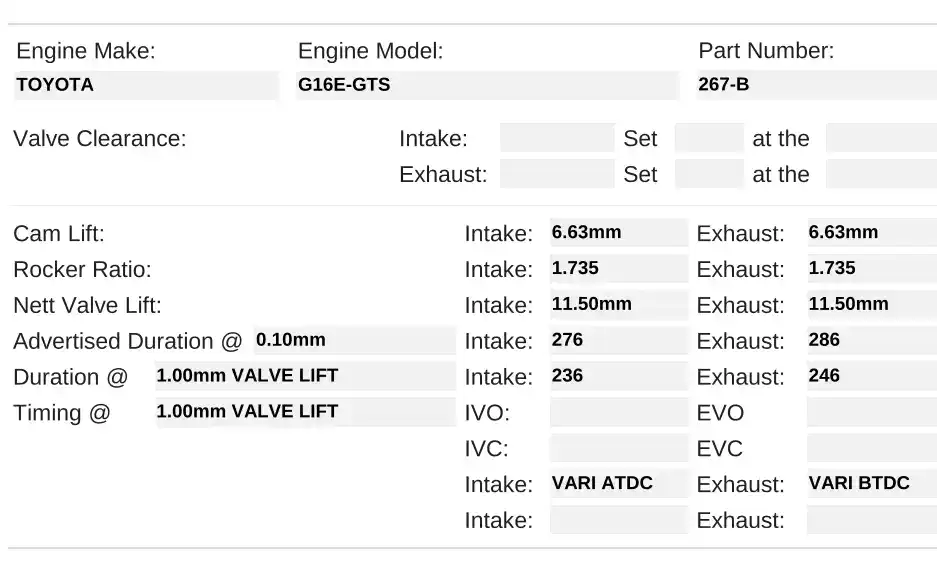Click the Set field beside Exhaust clearance
Viewport: 937px width, 587px height.
[x=709, y=174]
